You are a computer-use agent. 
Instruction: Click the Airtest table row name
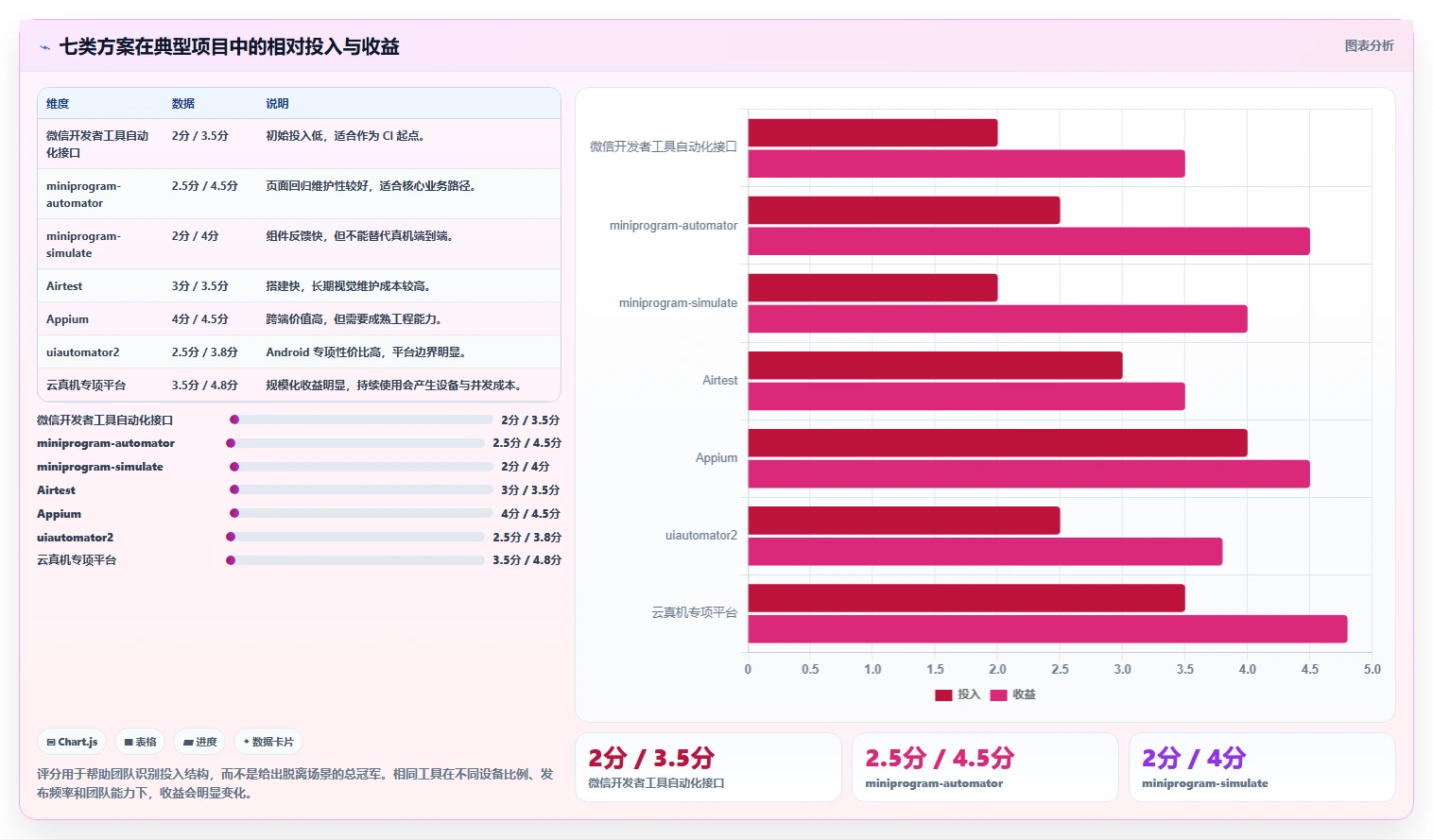[x=64, y=286]
